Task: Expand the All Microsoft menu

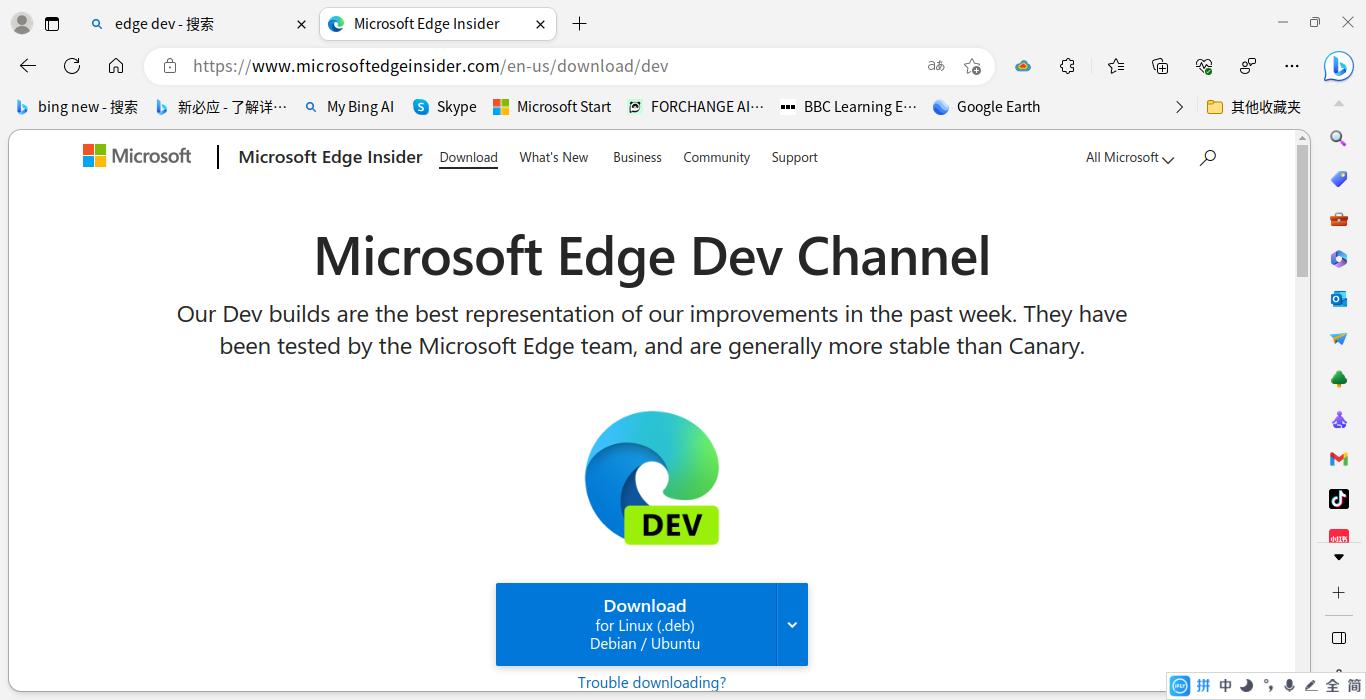Action: pos(1129,158)
